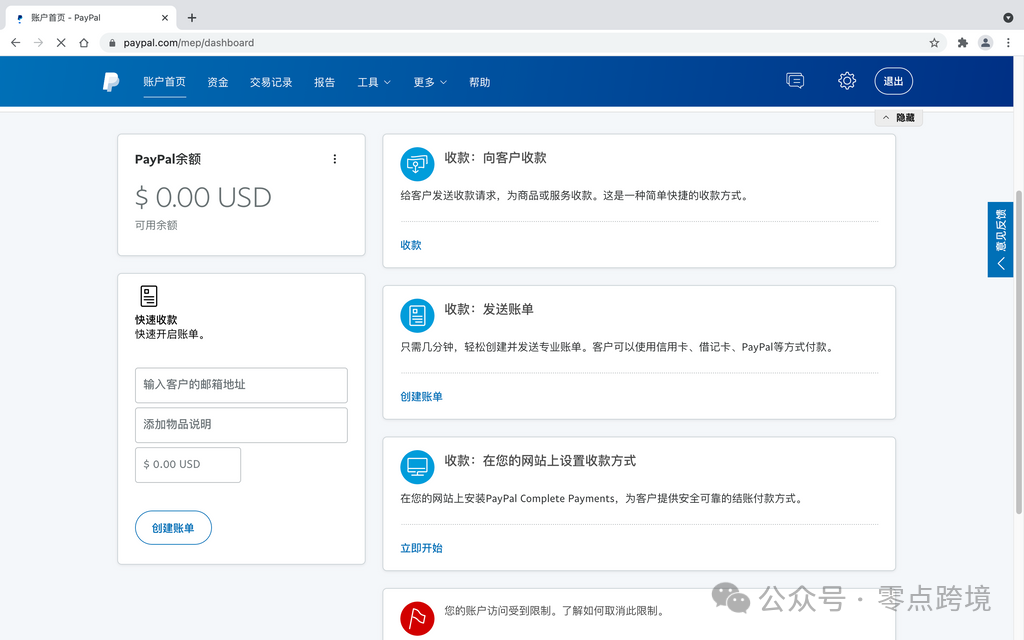Click the red flag limitation icon
1024x640 pixels.
[417, 618]
